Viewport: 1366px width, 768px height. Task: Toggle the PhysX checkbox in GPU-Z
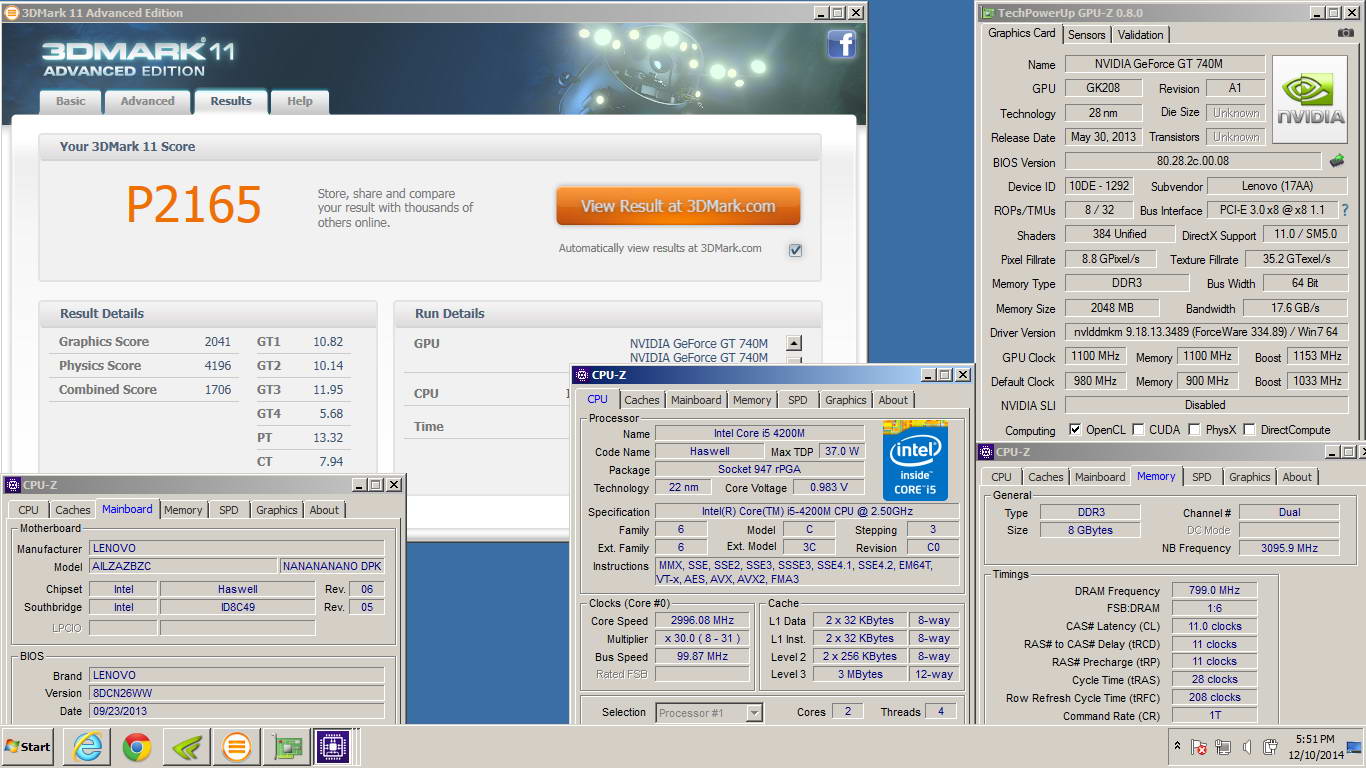click(x=1194, y=430)
